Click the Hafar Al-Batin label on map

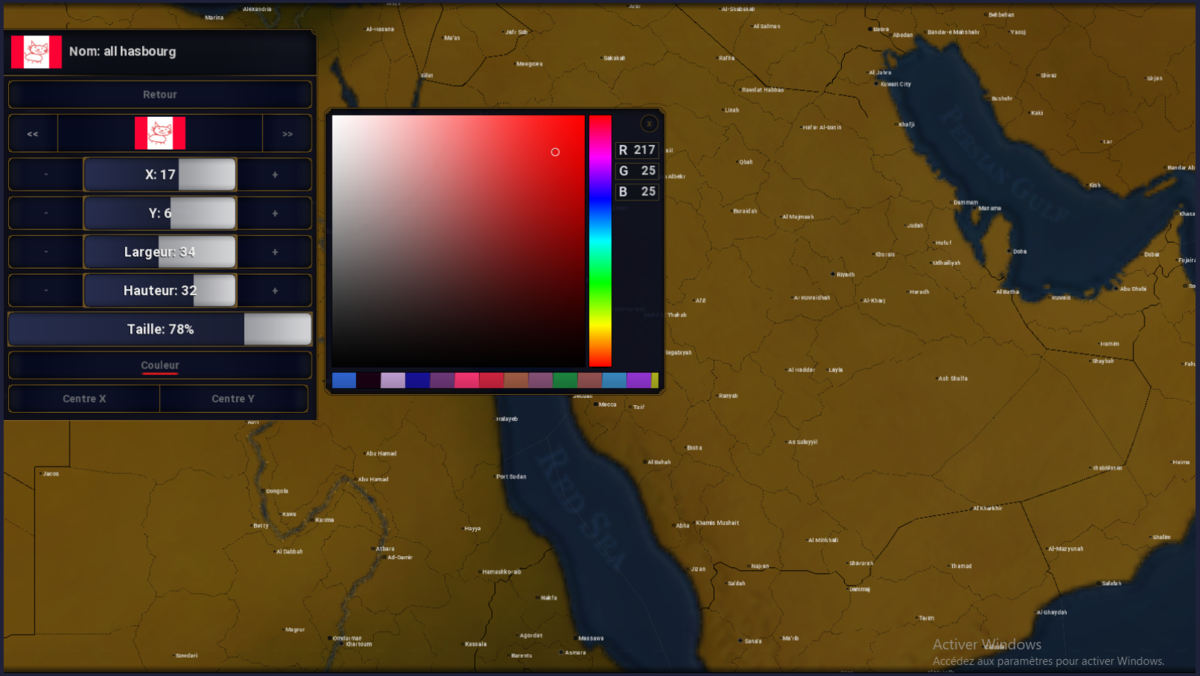tap(822, 127)
